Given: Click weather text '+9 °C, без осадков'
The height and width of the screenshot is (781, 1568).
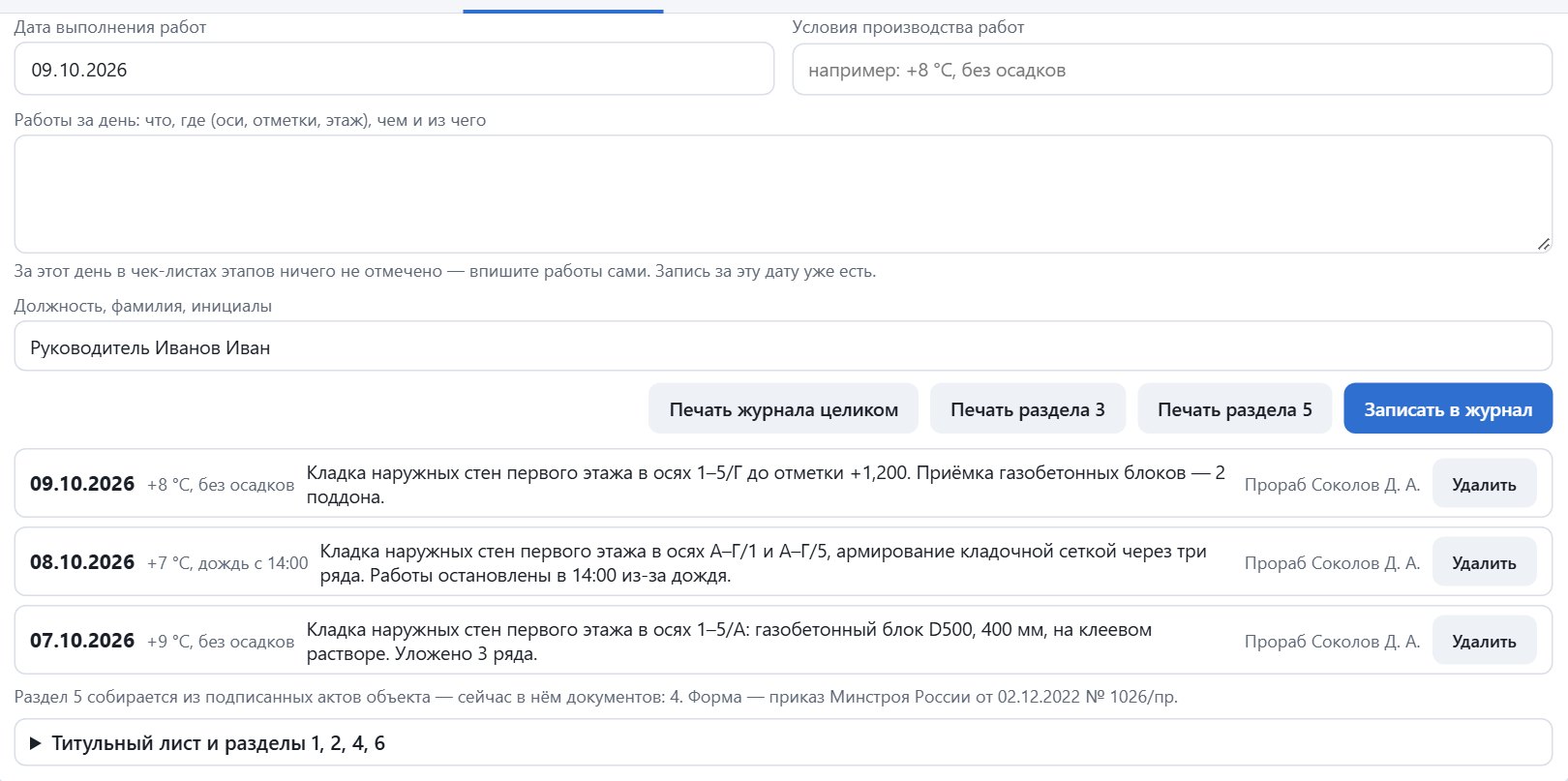Looking at the screenshot, I should tap(221, 642).
